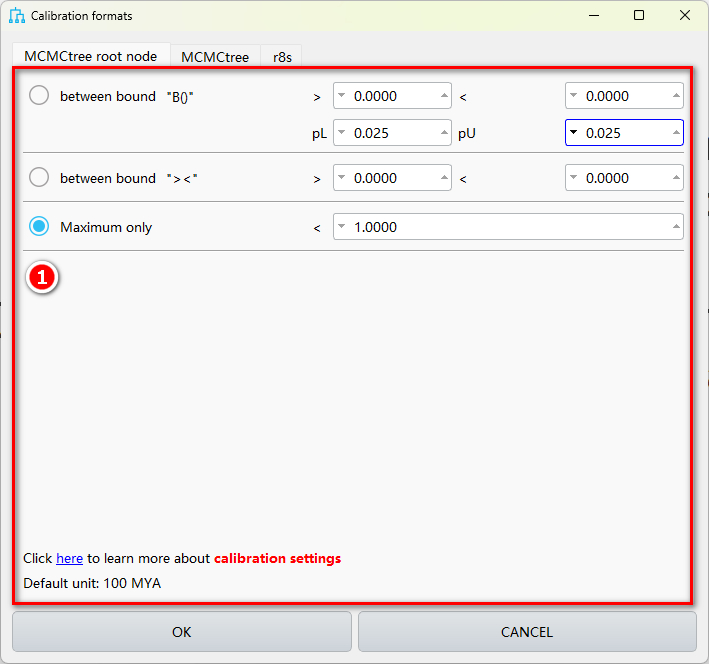The width and height of the screenshot is (709, 664).
Task: Click the "><" upper bound value field
Action: point(624,178)
